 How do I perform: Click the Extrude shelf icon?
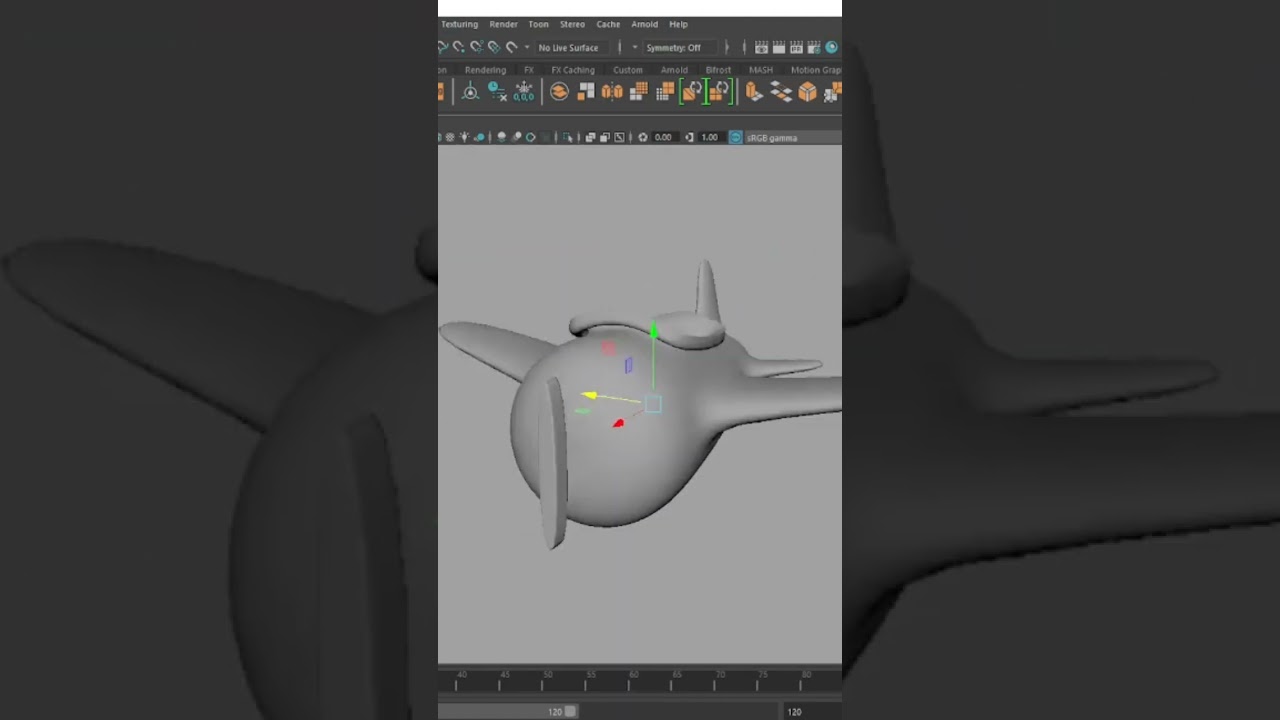pyautogui.click(x=754, y=91)
